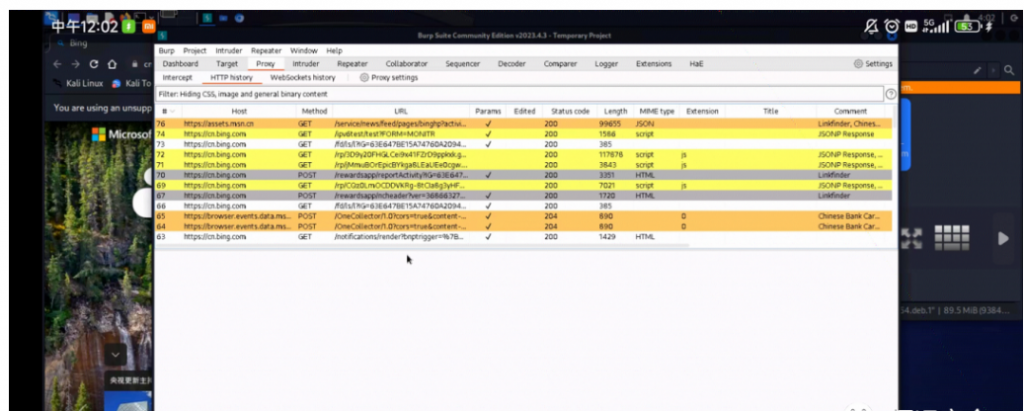Open the Comparer tab
1024x411 pixels.
[x=560, y=64]
